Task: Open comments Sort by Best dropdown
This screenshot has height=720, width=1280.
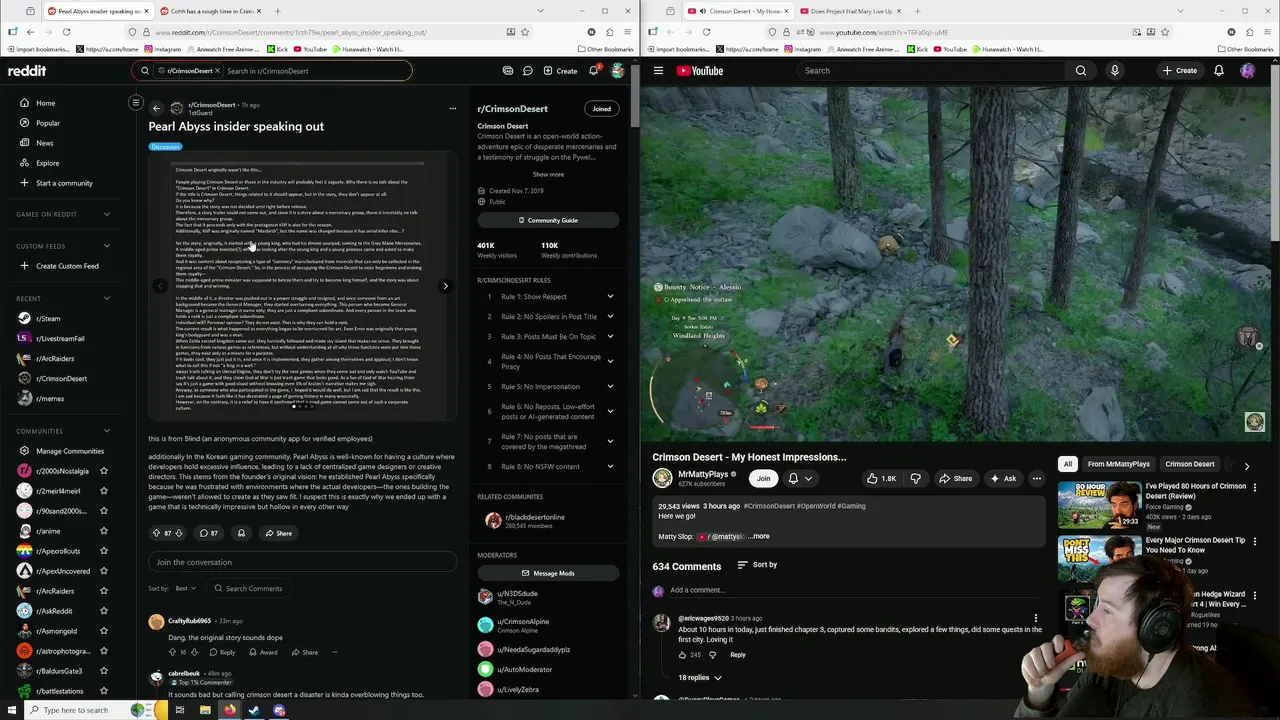Action: click(x=186, y=588)
